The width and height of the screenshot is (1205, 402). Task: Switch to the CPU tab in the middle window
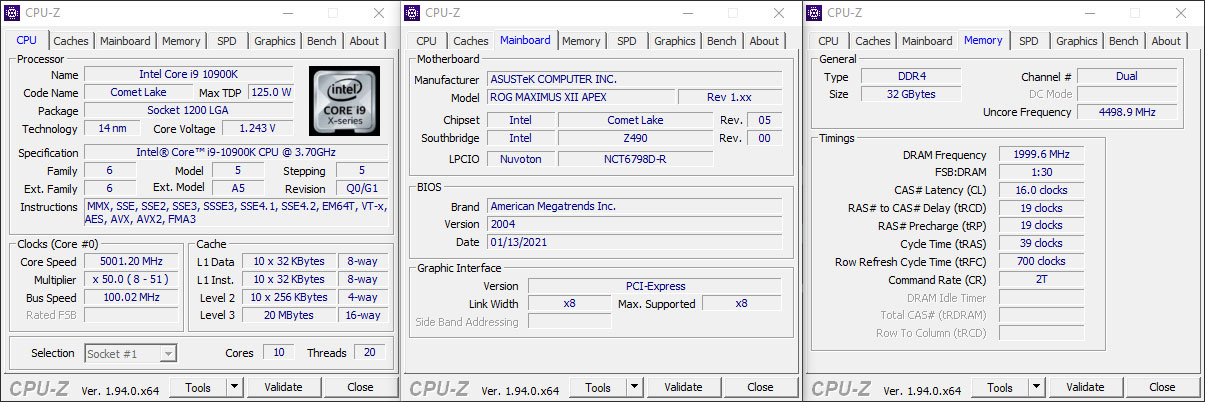[426, 41]
